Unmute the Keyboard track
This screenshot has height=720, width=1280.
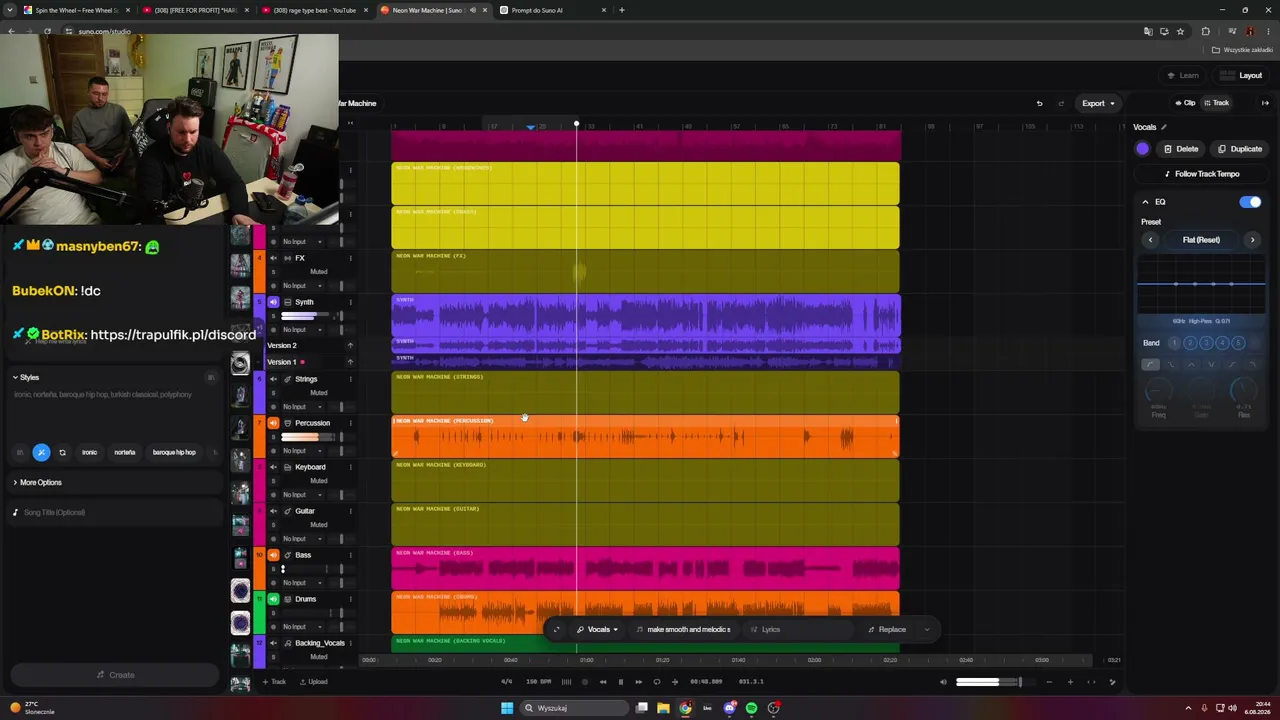pyautogui.click(x=273, y=467)
